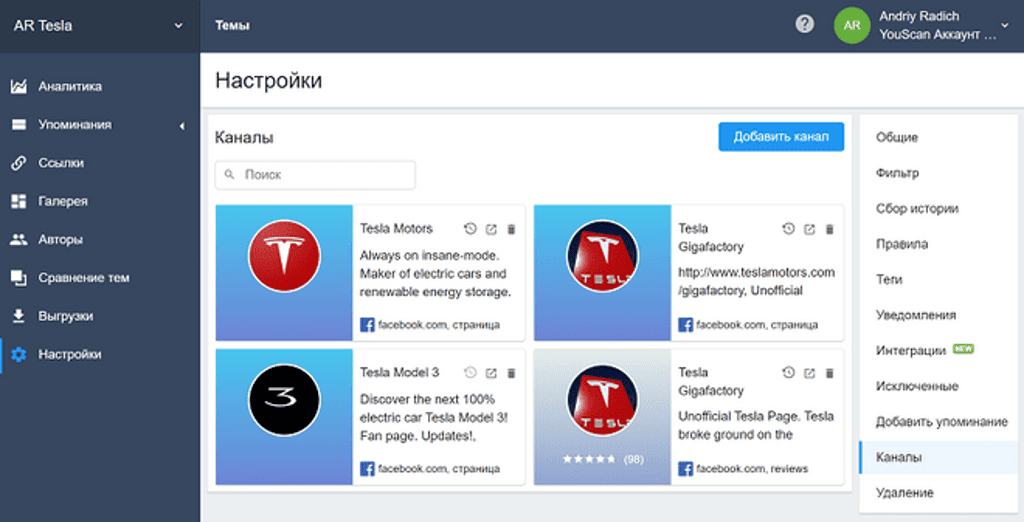
Task: Click the five-star rating (98)
Action: coord(603,459)
